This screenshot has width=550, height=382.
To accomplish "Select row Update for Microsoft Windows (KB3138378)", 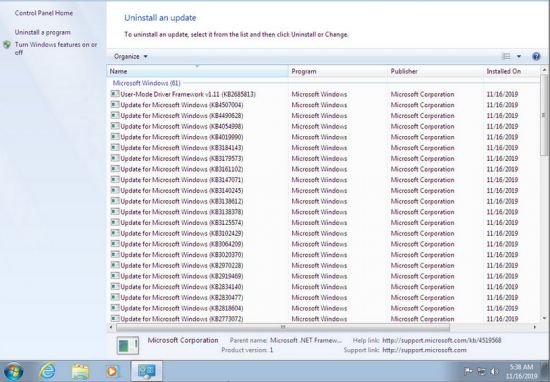I will coord(323,212).
